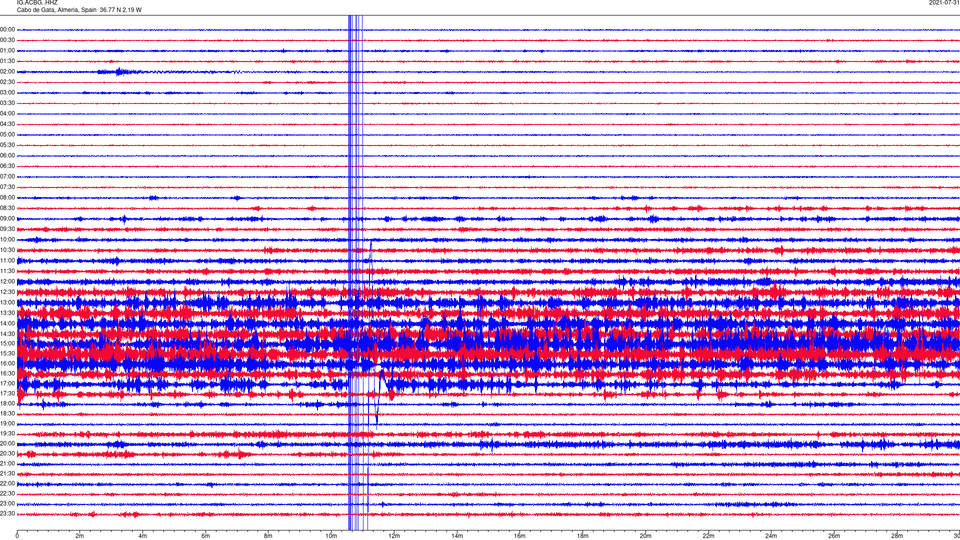This screenshot has height=540, width=960.
Task: Select the 16:00 row label
Action: click(7, 363)
